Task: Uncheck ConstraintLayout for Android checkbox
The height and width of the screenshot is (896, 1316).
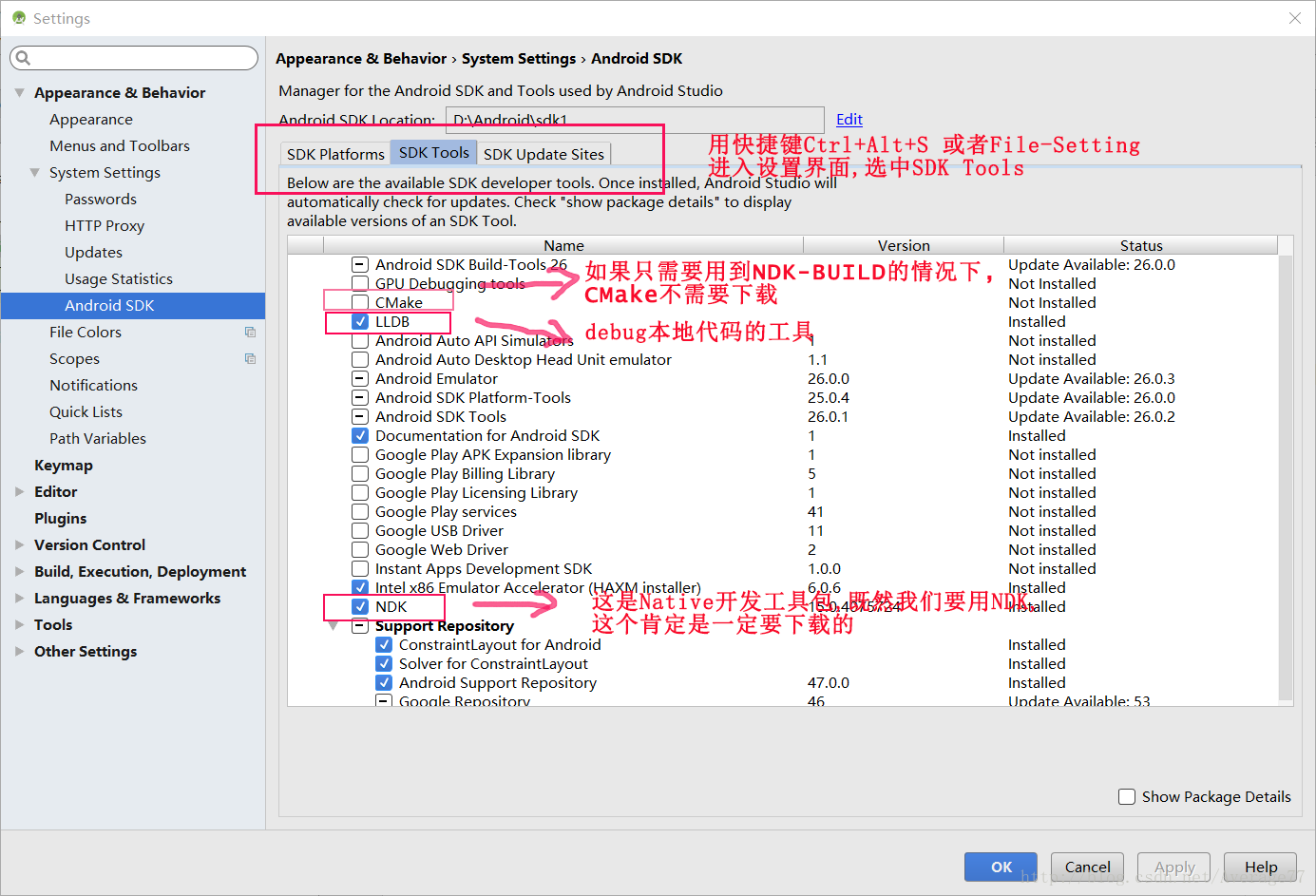Action: pos(384,644)
